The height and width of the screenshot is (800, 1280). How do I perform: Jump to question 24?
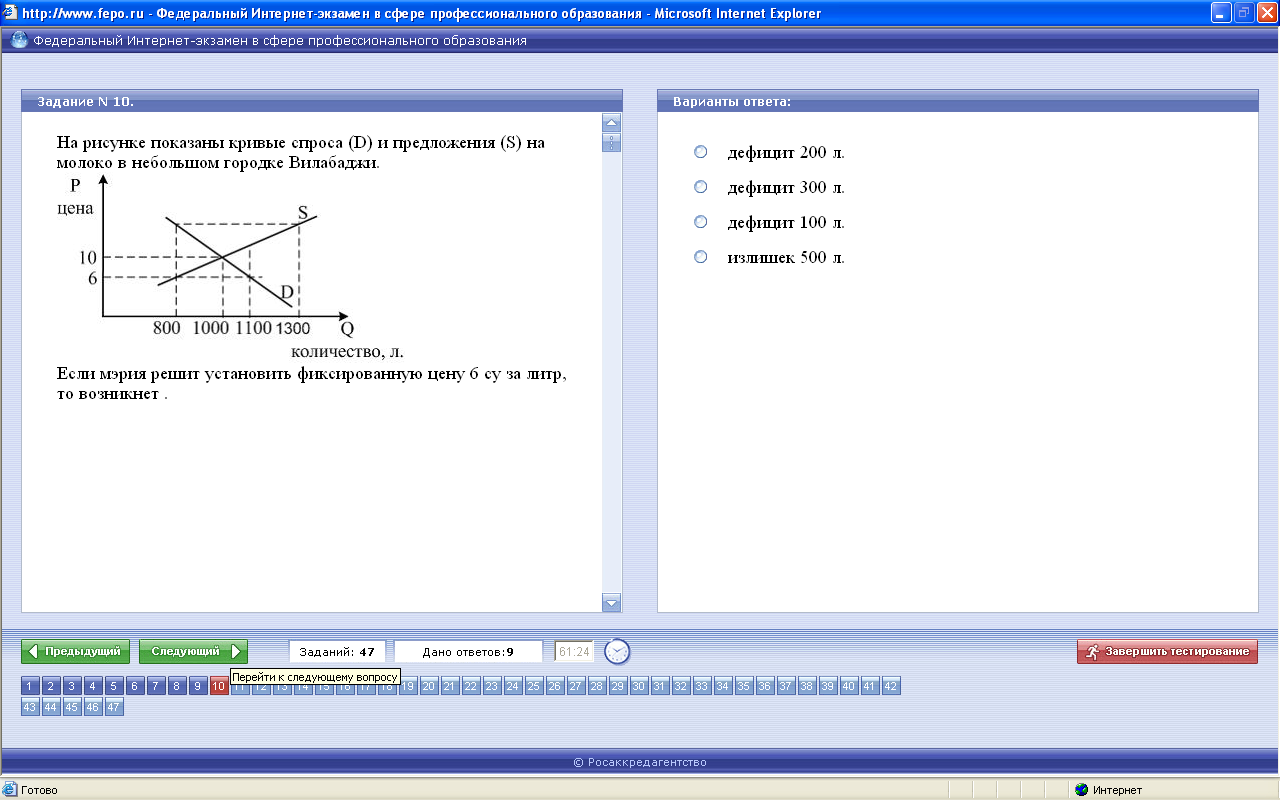pos(513,686)
